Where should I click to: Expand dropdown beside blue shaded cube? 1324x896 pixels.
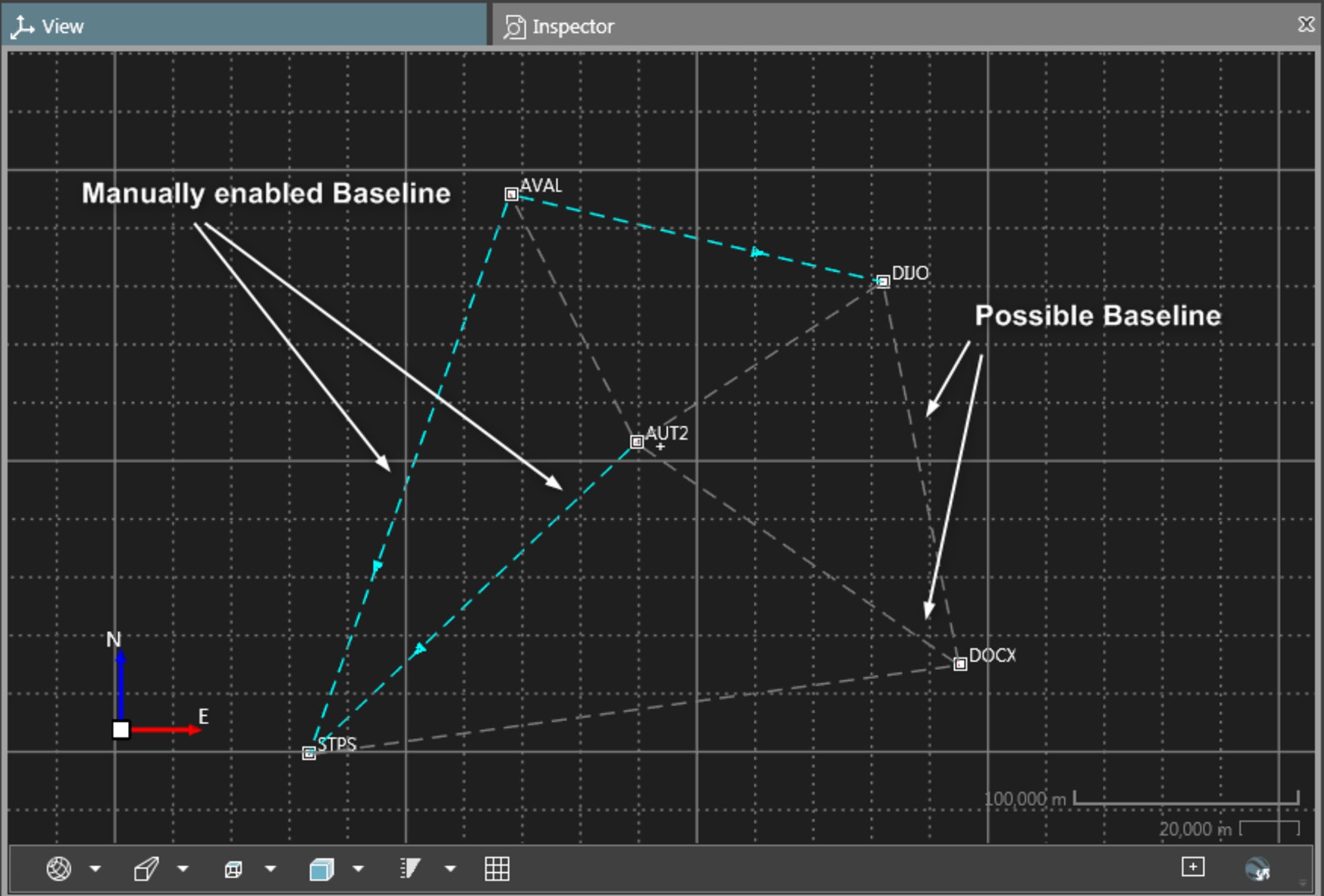pyautogui.click(x=358, y=869)
